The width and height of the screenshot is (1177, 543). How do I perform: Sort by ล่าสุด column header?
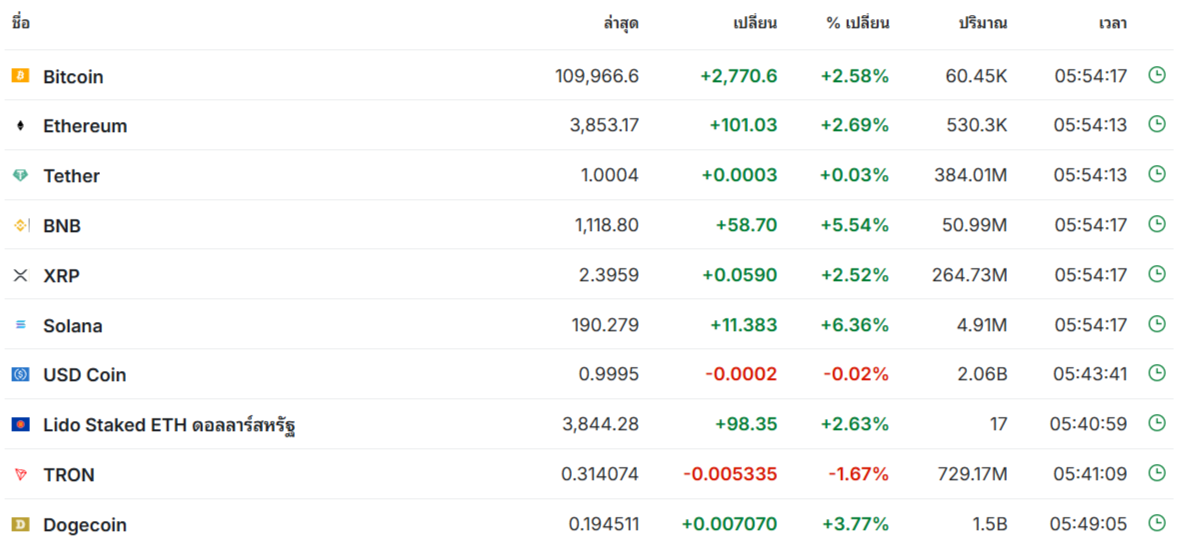click(x=620, y=23)
